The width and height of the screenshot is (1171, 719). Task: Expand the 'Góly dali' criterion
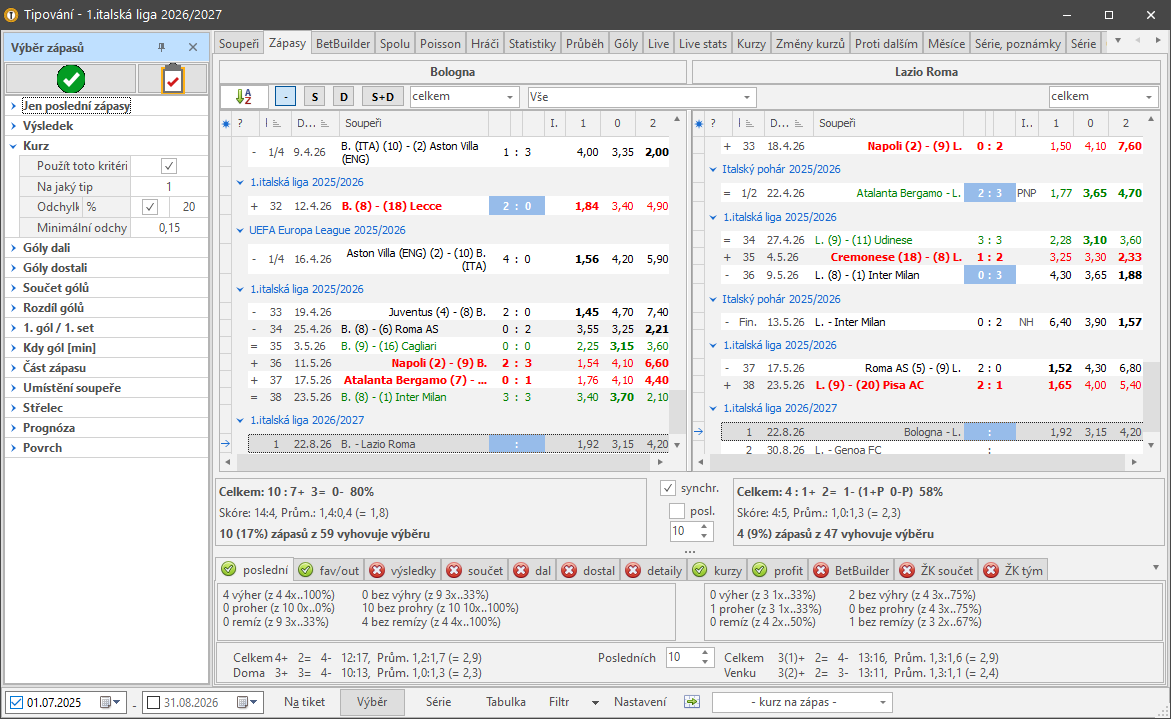(13, 248)
